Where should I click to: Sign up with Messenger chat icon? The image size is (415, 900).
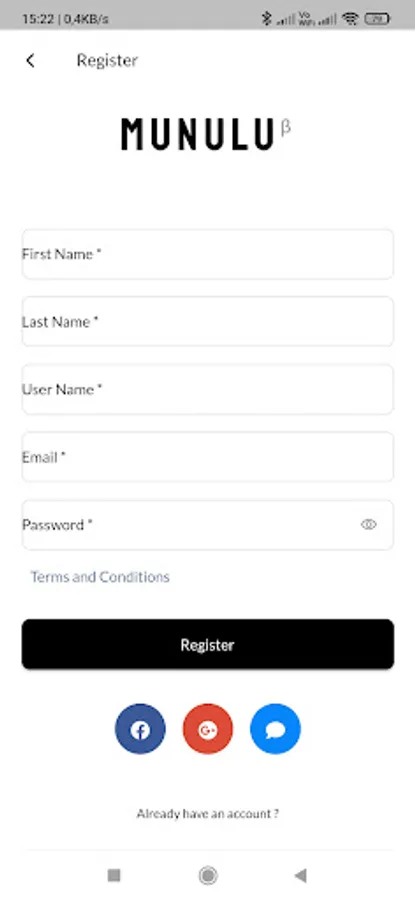point(276,729)
